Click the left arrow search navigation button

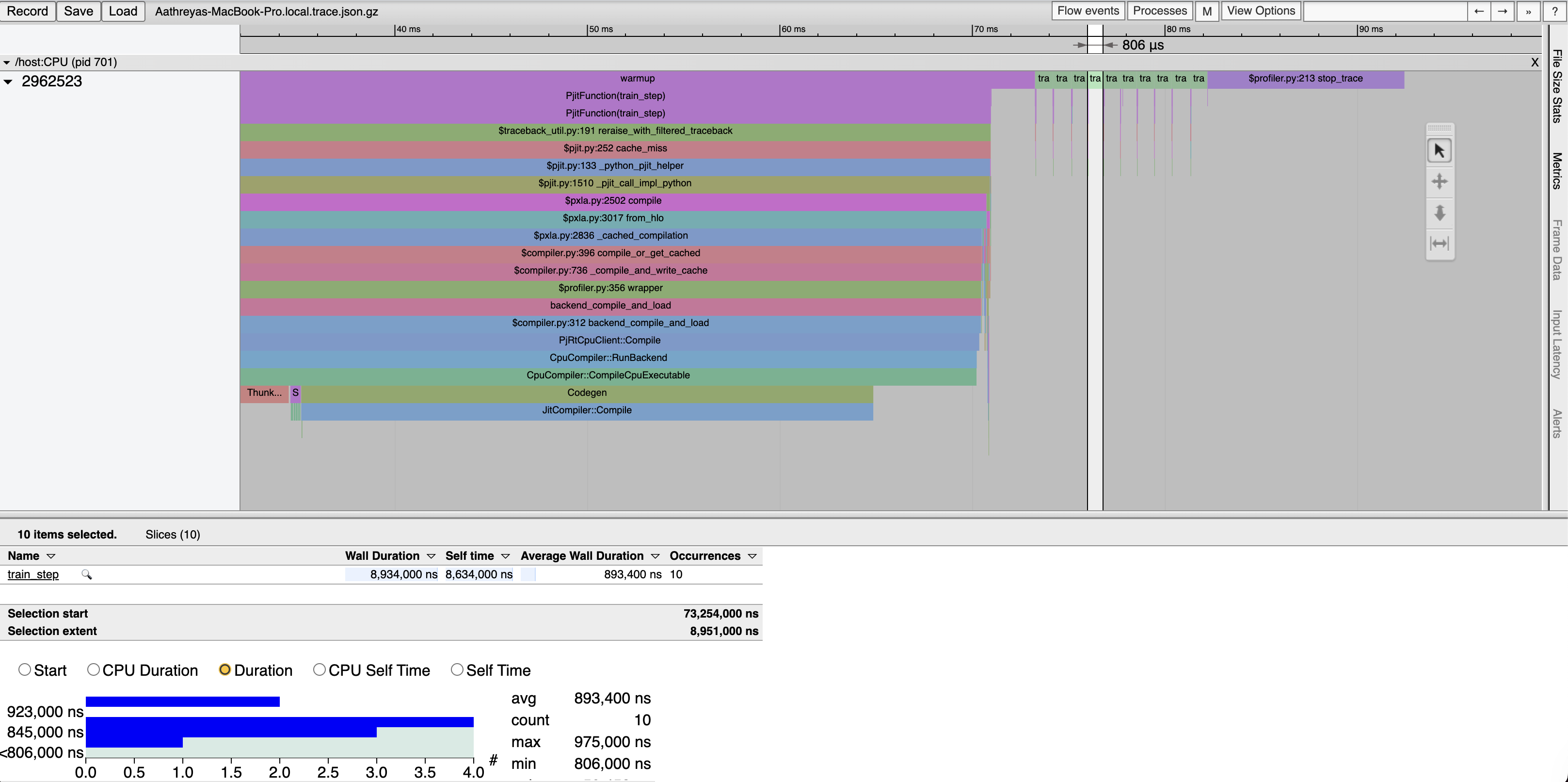[x=1478, y=11]
